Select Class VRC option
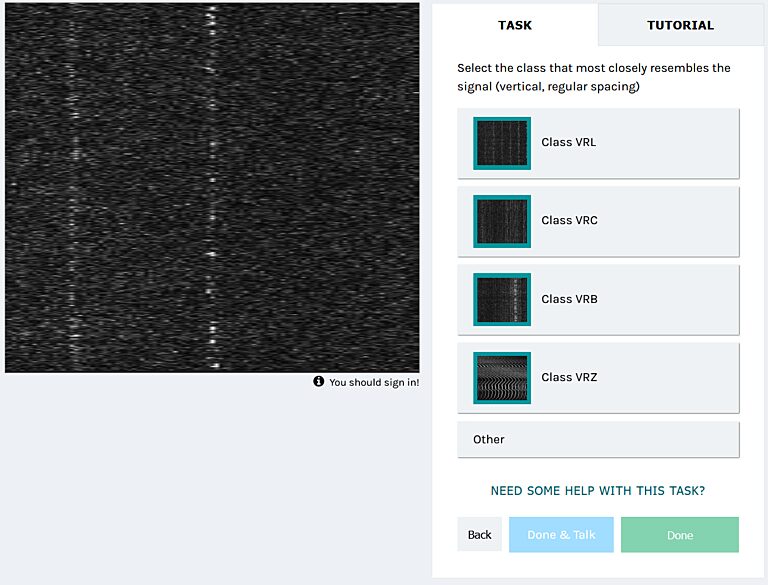Viewport: 768px width, 585px height. [x=598, y=221]
